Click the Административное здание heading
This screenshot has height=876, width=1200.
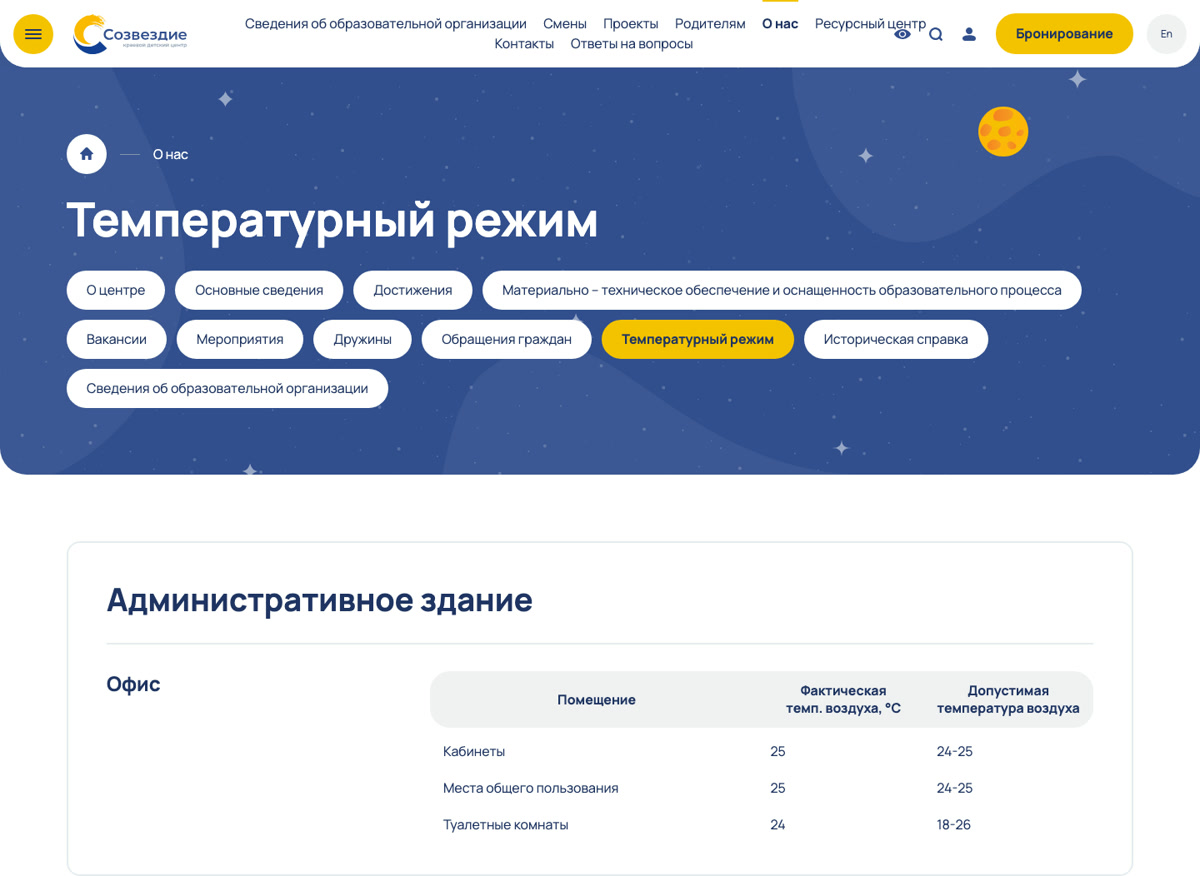tap(319, 599)
